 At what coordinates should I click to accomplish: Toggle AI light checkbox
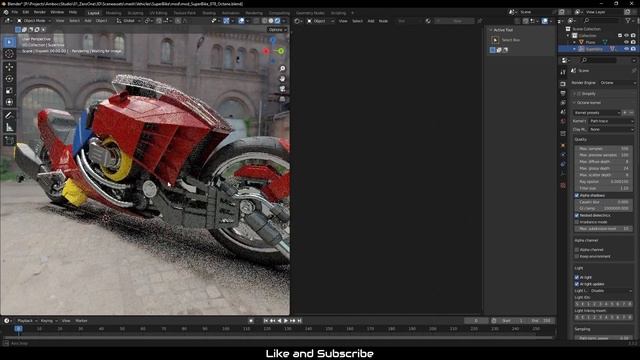pos(577,278)
